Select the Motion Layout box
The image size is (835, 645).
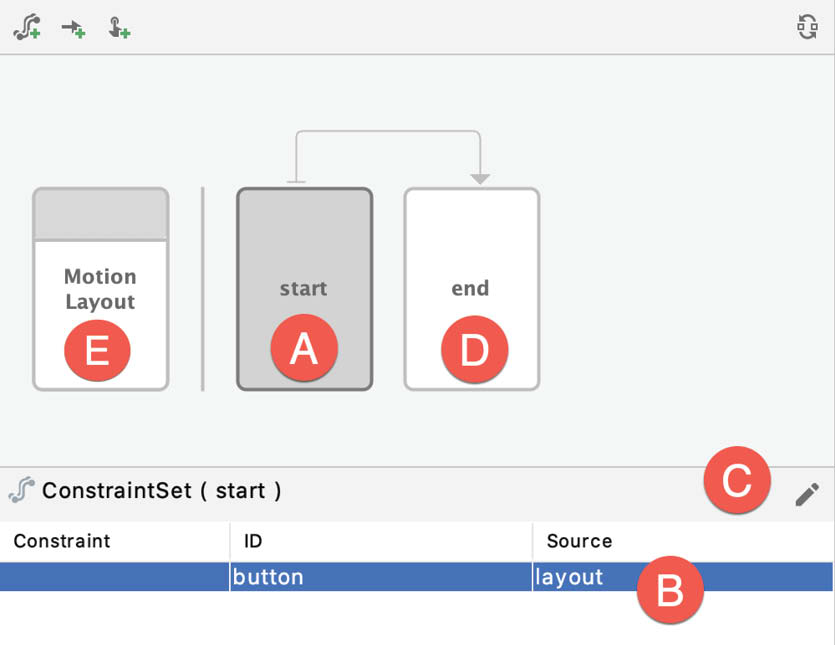click(x=101, y=289)
